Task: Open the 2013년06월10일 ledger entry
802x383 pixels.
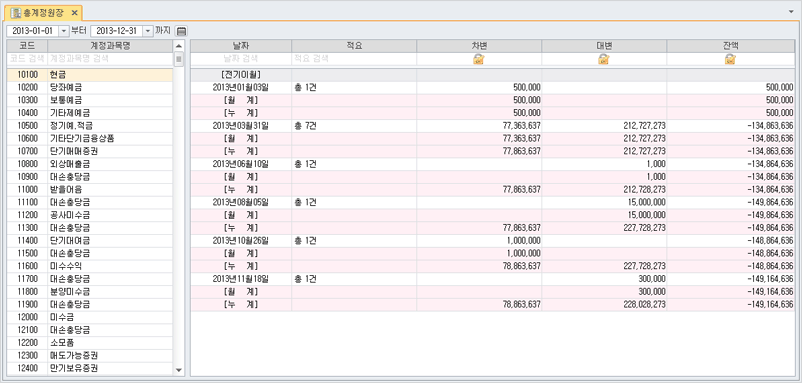Action: tap(493, 164)
